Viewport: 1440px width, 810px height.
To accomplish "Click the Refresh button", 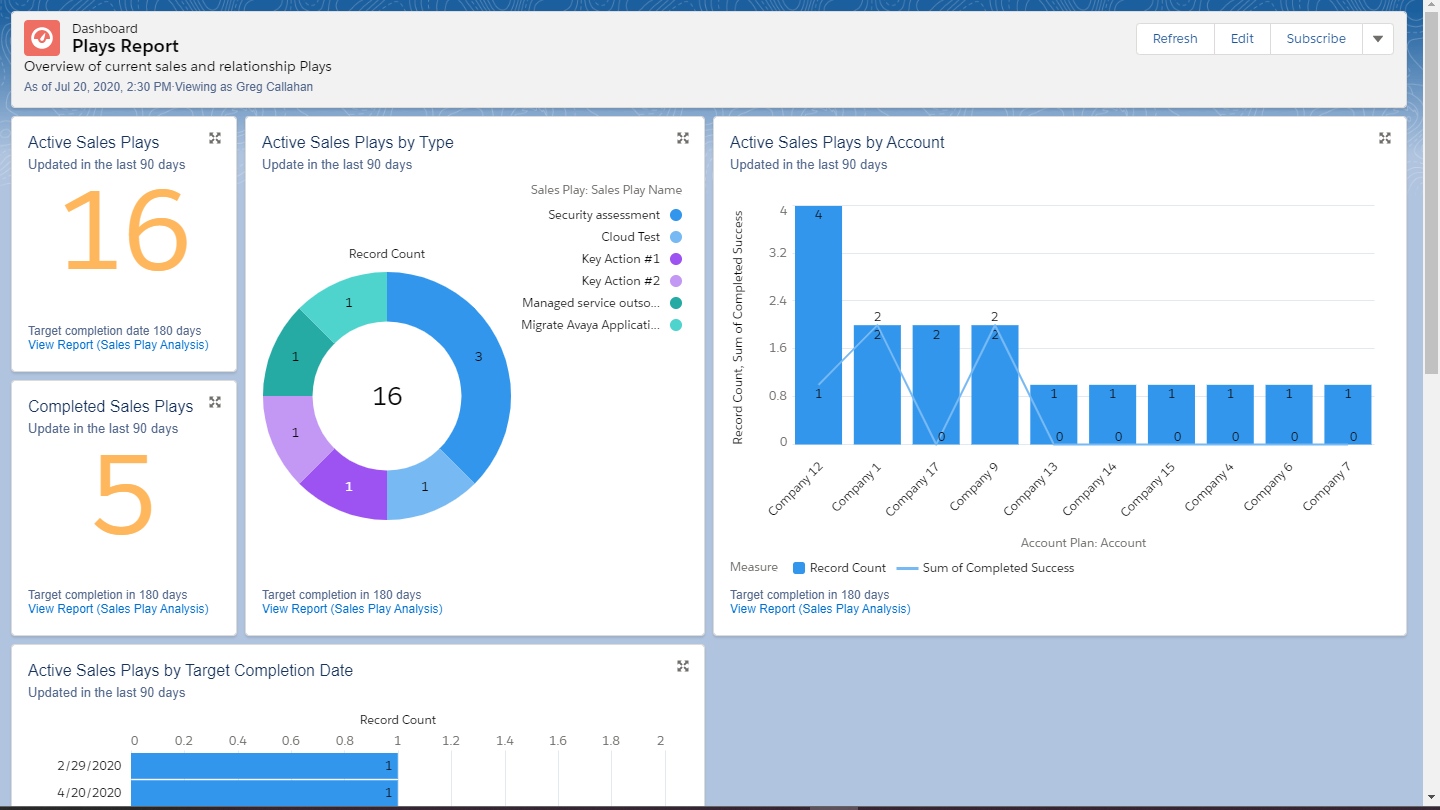I will 1174,39.
